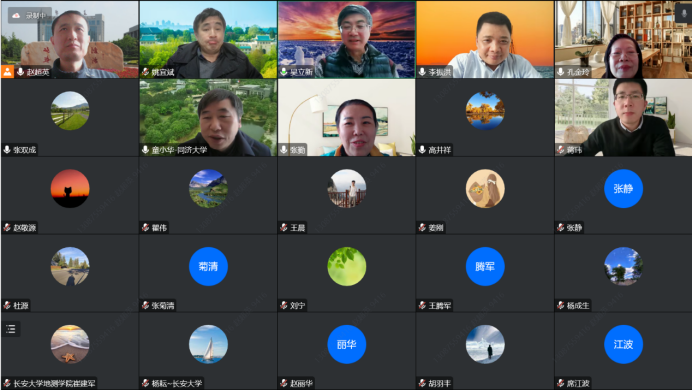The height and width of the screenshot is (390, 693).
Task: Select the 腾军 blue avatar circle
Action: coord(485,266)
